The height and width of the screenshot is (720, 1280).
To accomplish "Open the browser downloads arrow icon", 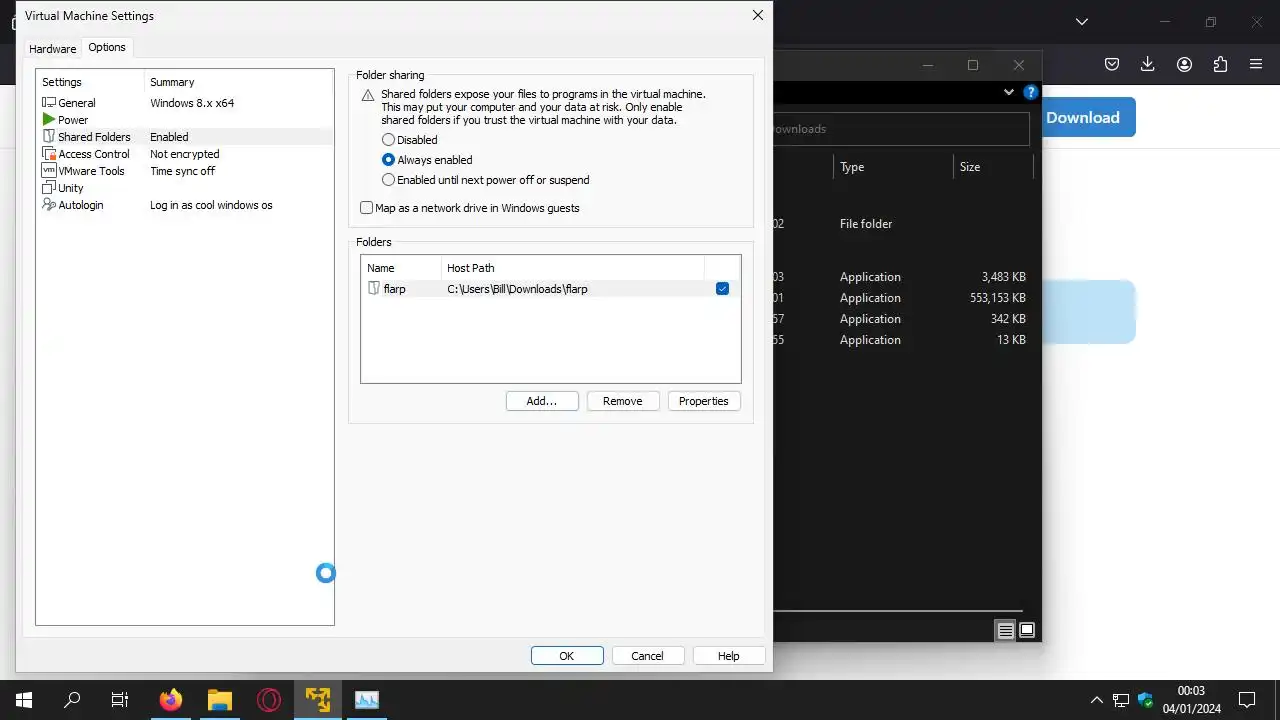I will click(1148, 64).
